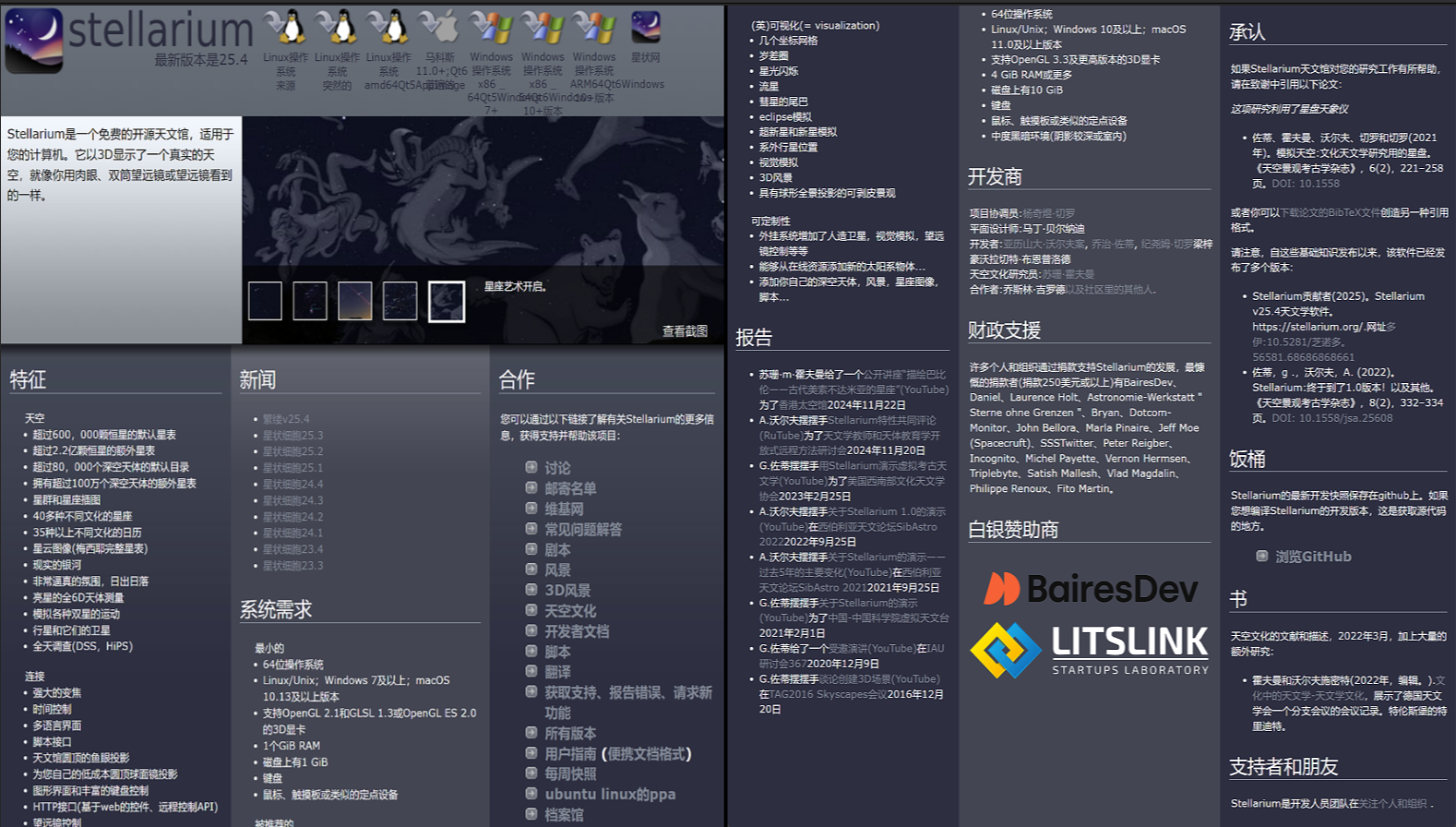The height and width of the screenshot is (827, 1456).
Task: Open the 星状细胞24.1 news item
Action: pos(292,533)
